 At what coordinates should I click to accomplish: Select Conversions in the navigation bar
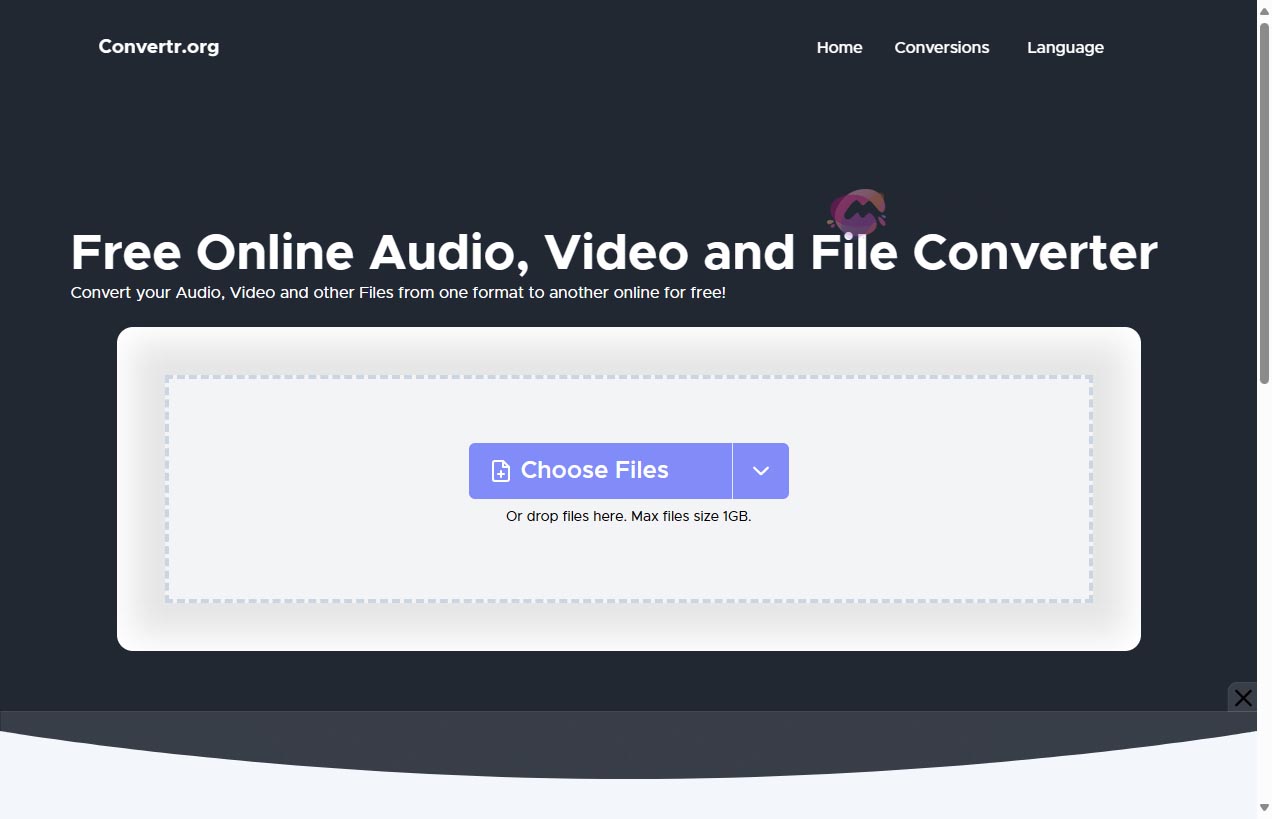pos(941,47)
